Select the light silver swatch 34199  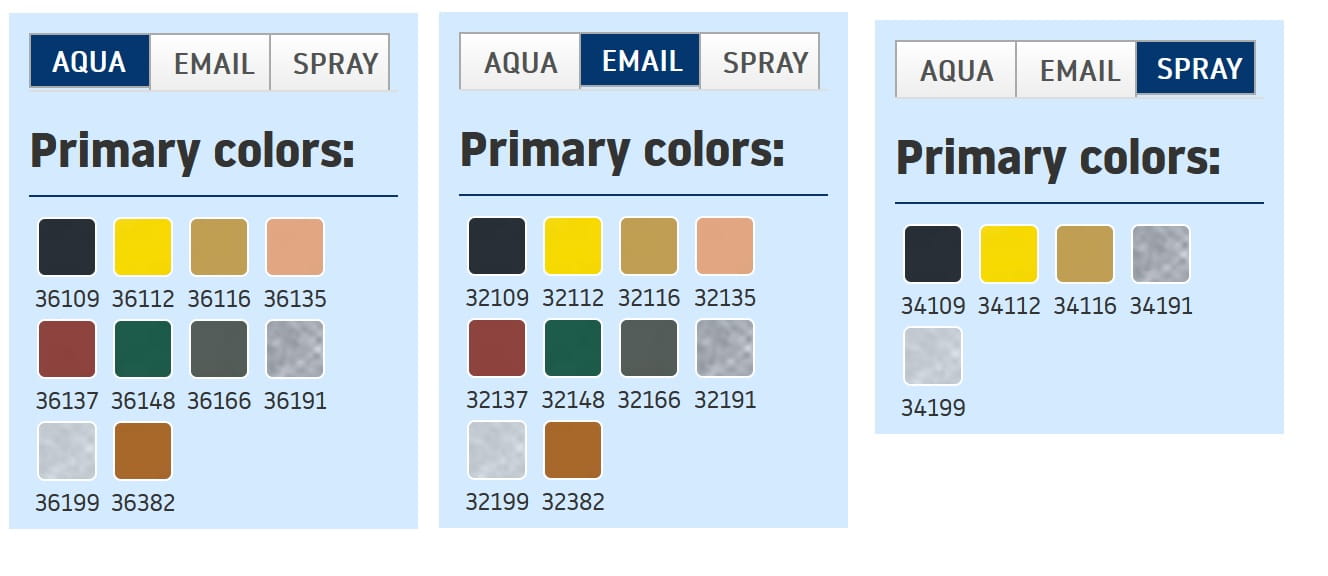(933, 356)
